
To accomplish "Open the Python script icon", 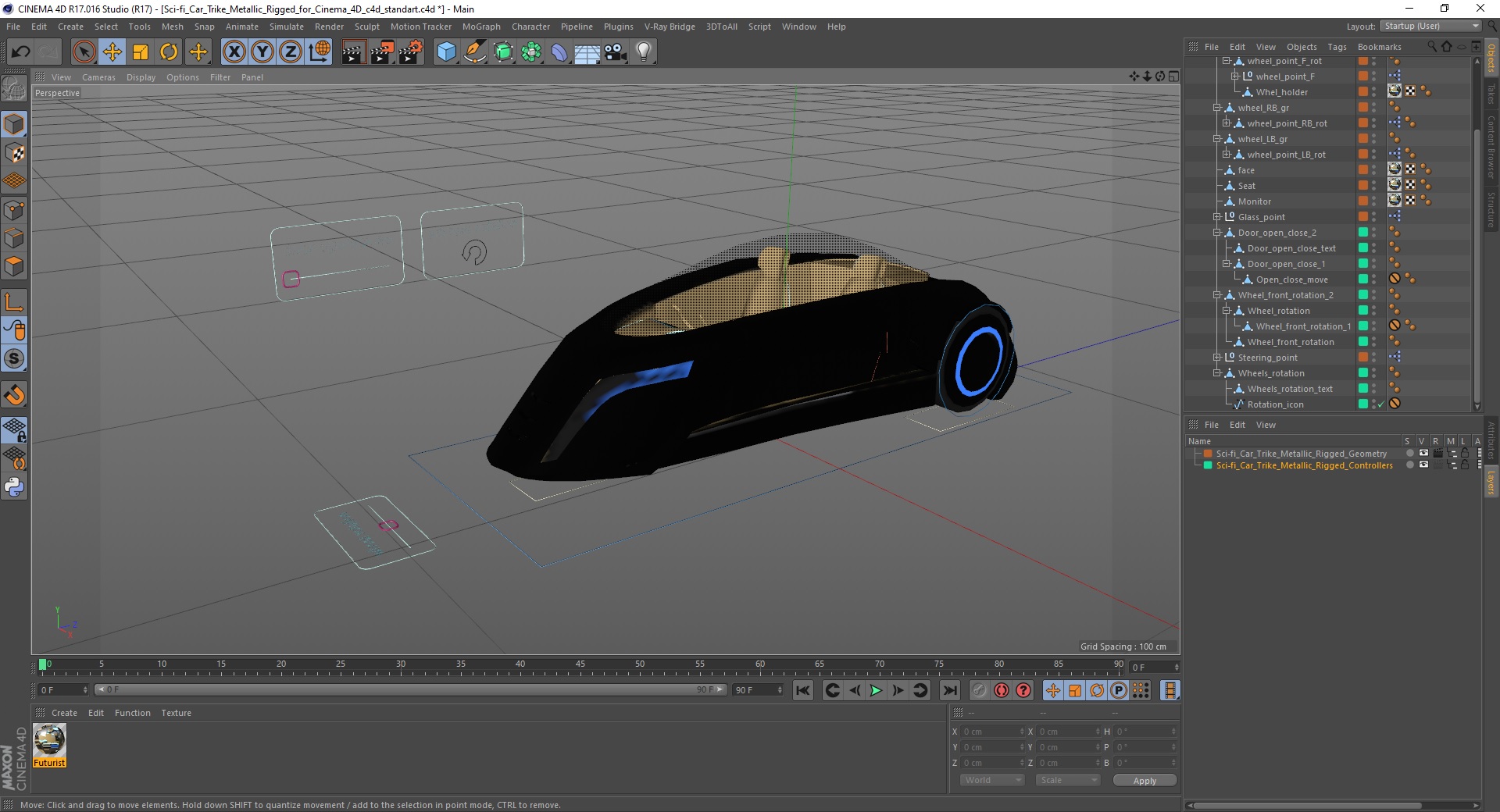I will (x=14, y=487).
